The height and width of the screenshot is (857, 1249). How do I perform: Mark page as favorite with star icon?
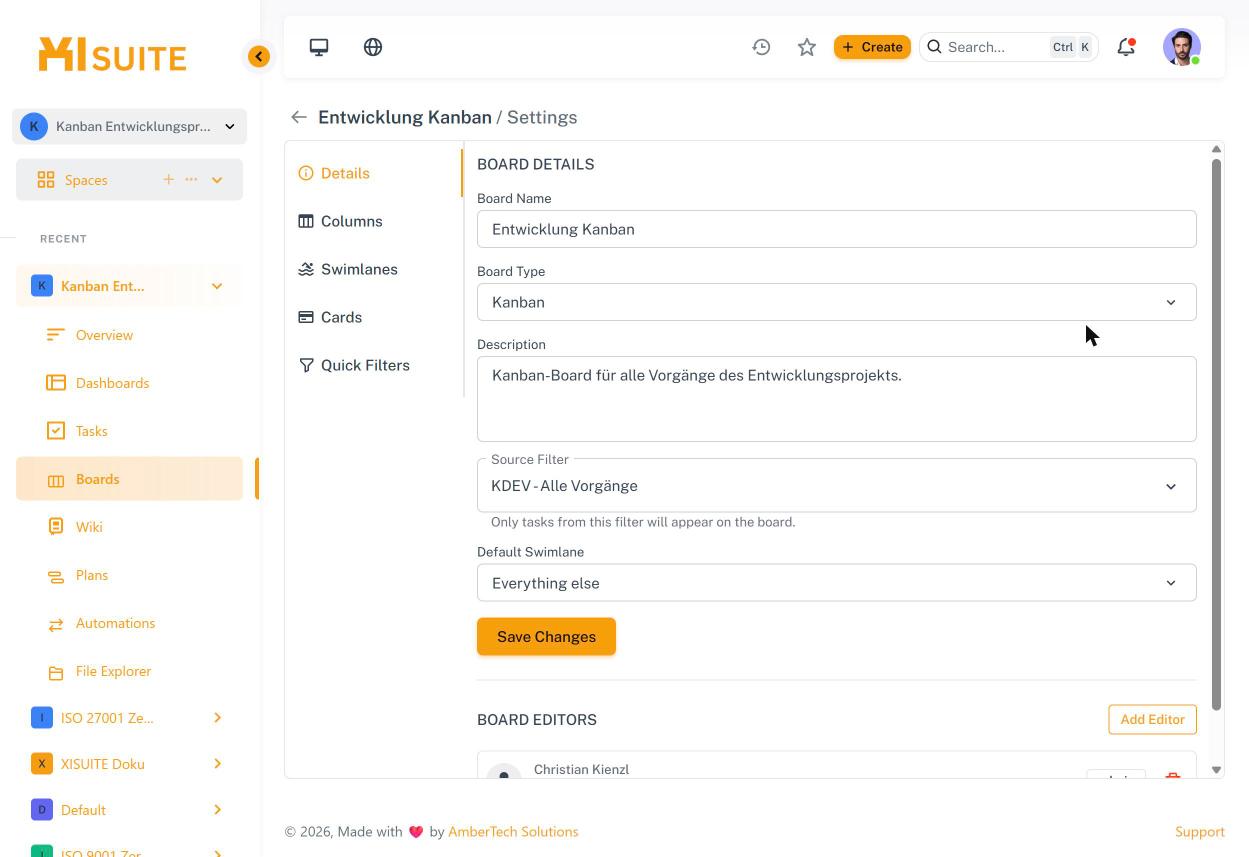(x=807, y=47)
